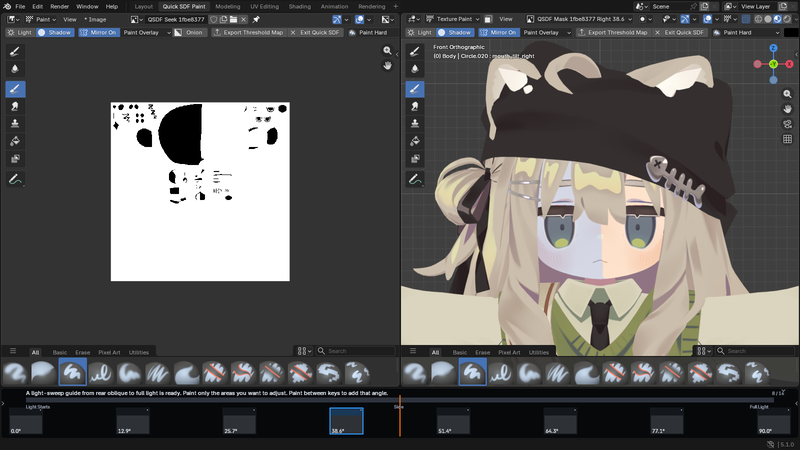Image resolution: width=800 pixels, height=450 pixels.
Task: Open brush display size dropdown in left asset shelf
Action: tap(305, 351)
